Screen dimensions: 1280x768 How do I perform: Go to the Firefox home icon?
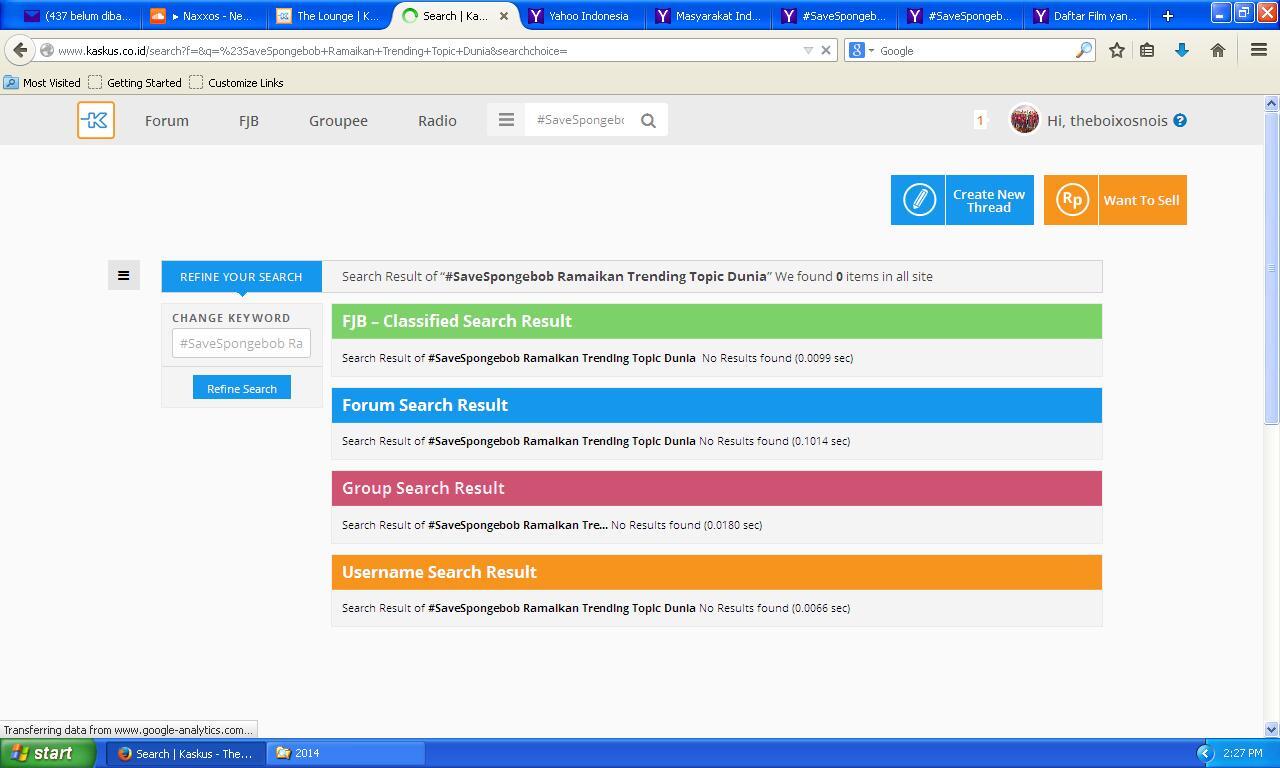(1217, 50)
